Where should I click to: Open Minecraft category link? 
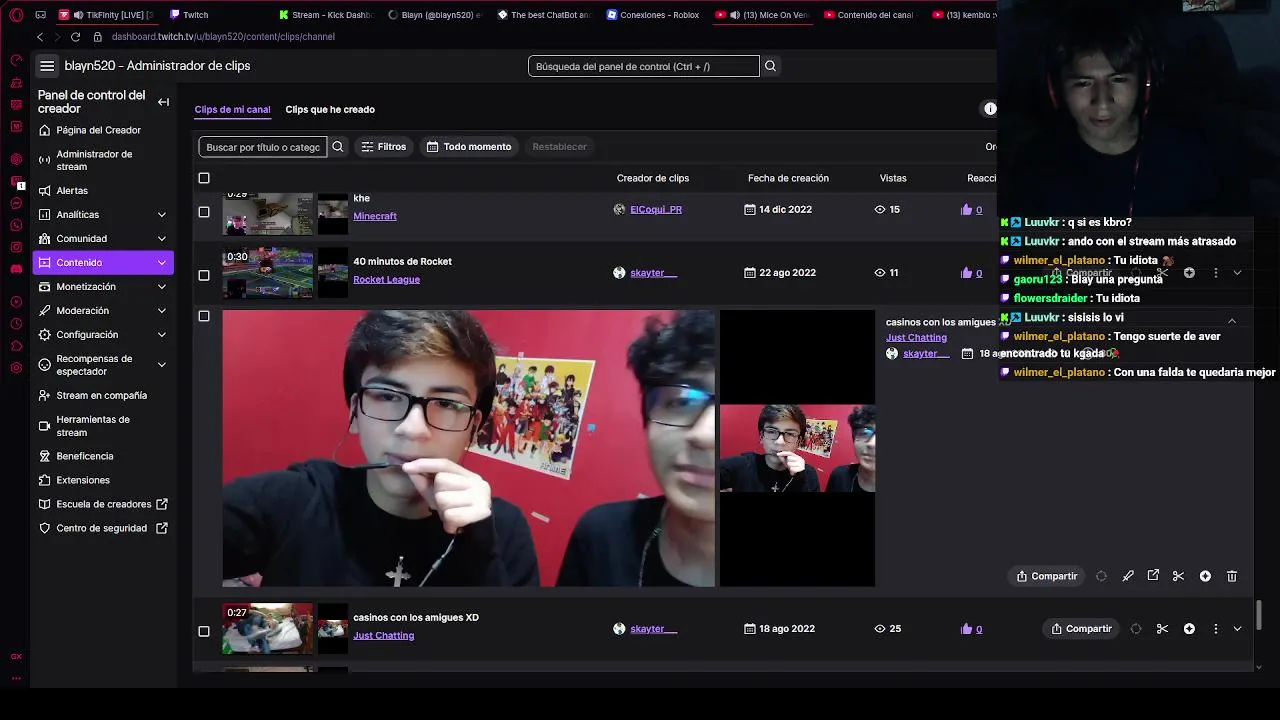point(375,217)
